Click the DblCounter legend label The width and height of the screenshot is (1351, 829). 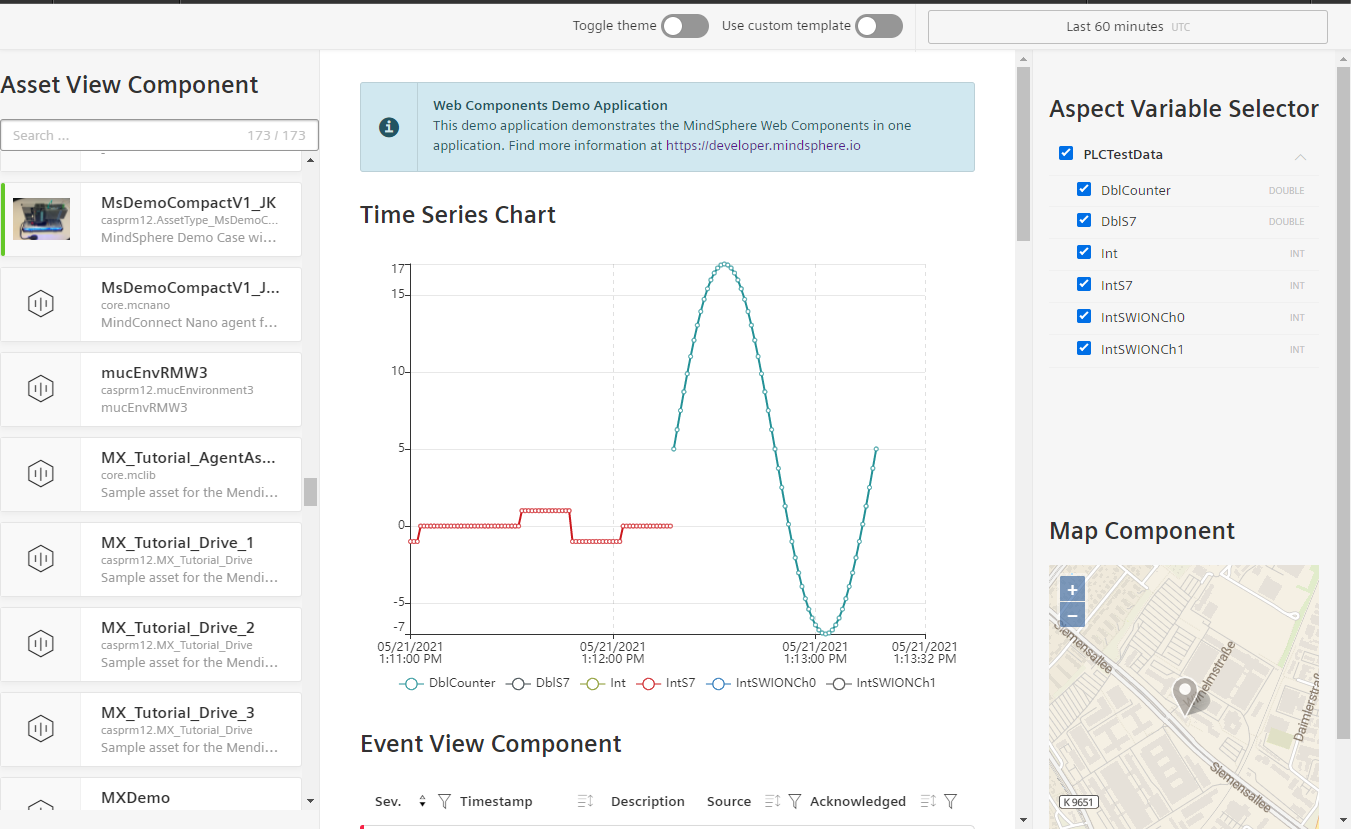coord(462,683)
